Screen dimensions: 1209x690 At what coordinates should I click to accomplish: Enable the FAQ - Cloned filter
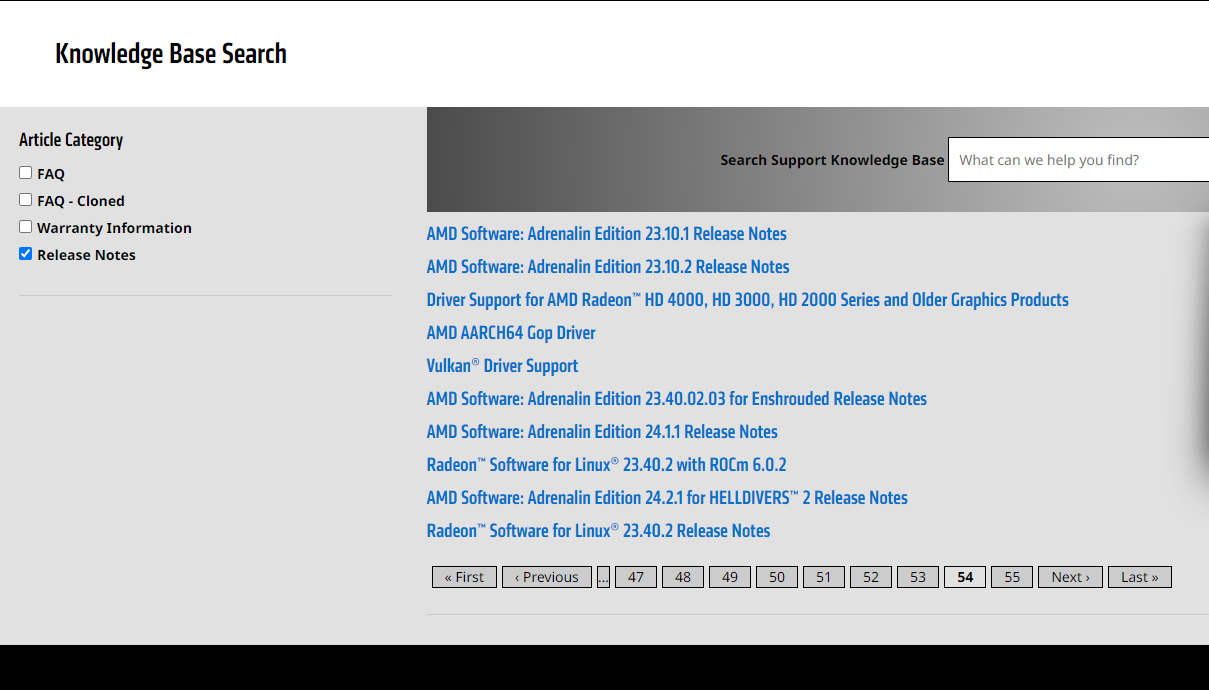(x=26, y=200)
